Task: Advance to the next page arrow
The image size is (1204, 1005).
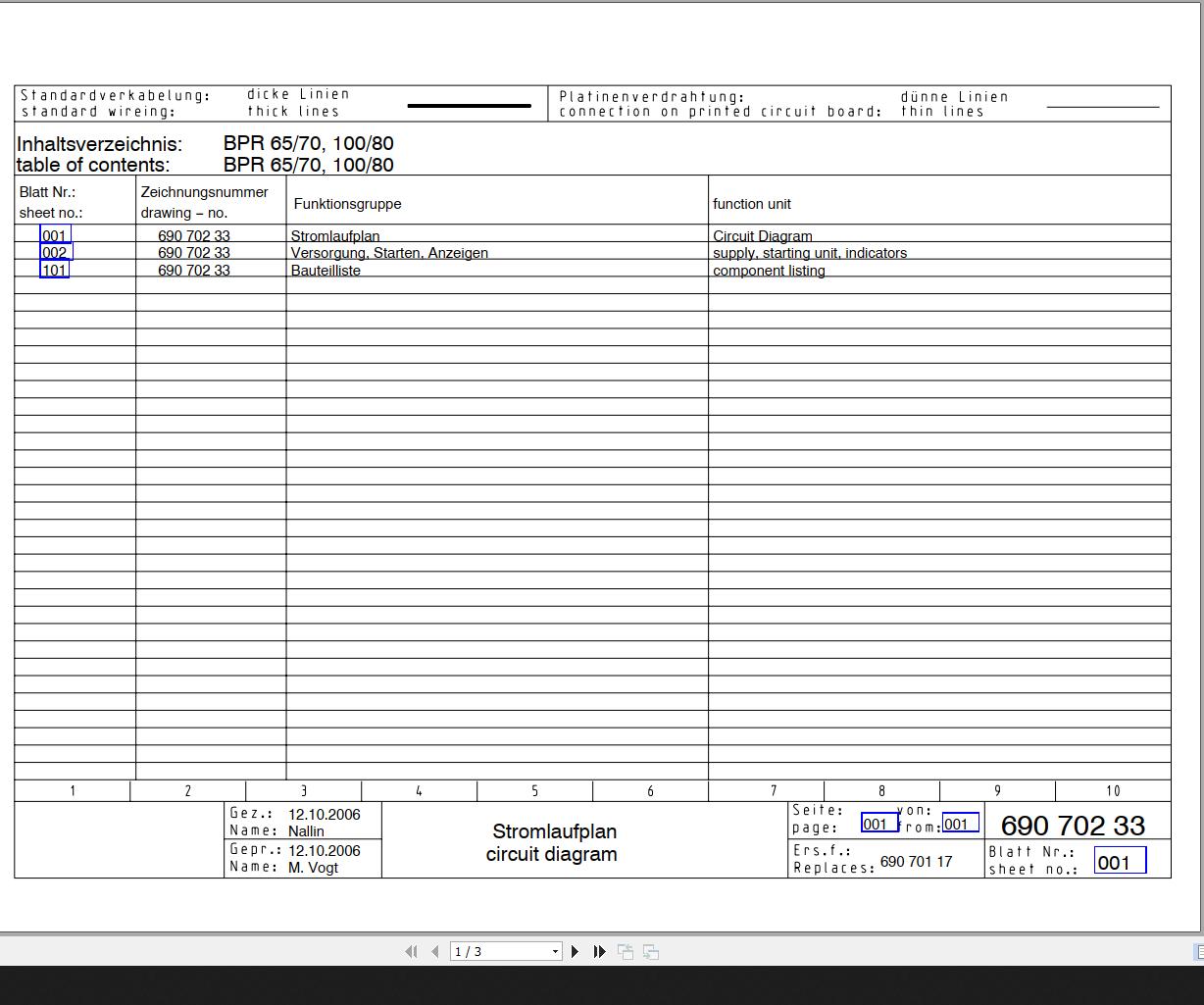Action: coord(576,951)
